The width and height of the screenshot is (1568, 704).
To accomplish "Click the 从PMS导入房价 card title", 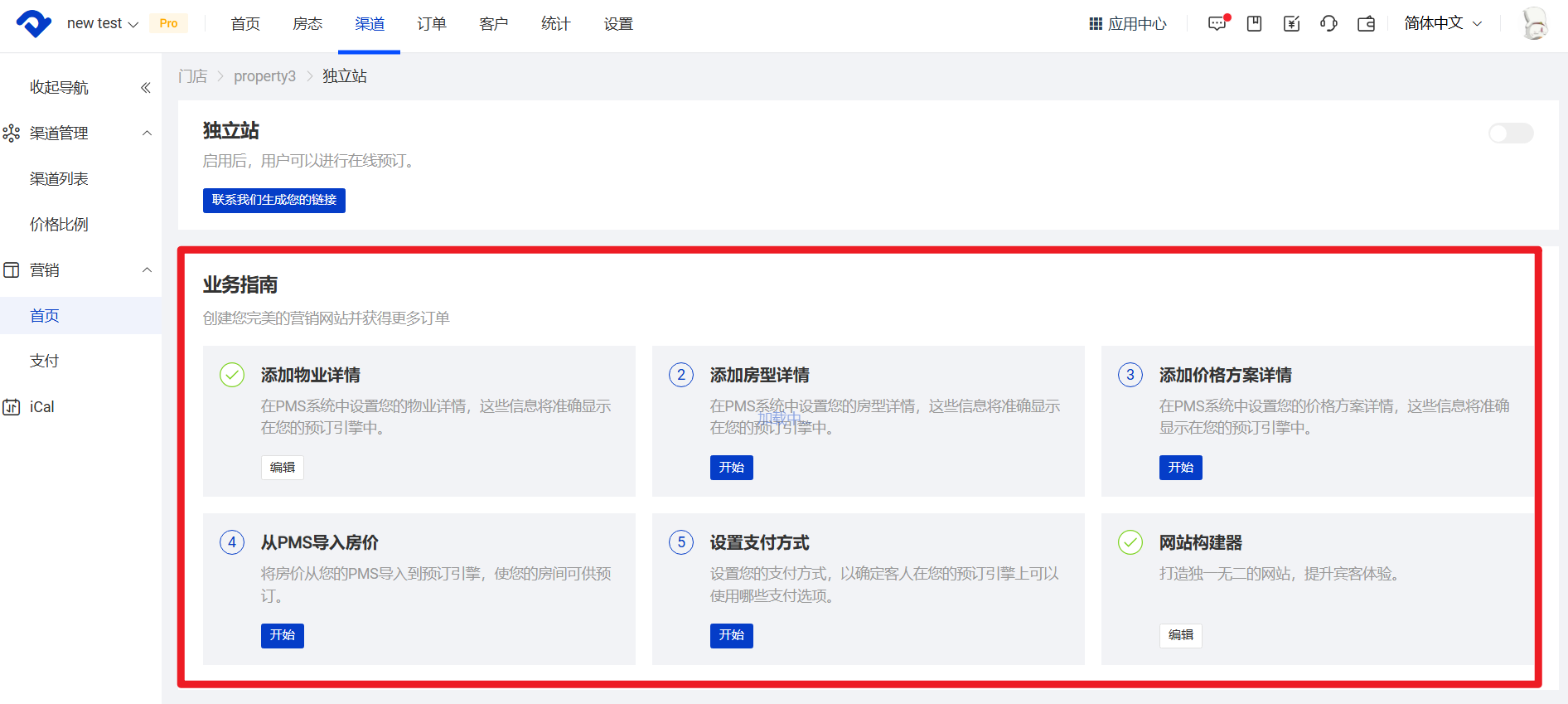I will [320, 543].
